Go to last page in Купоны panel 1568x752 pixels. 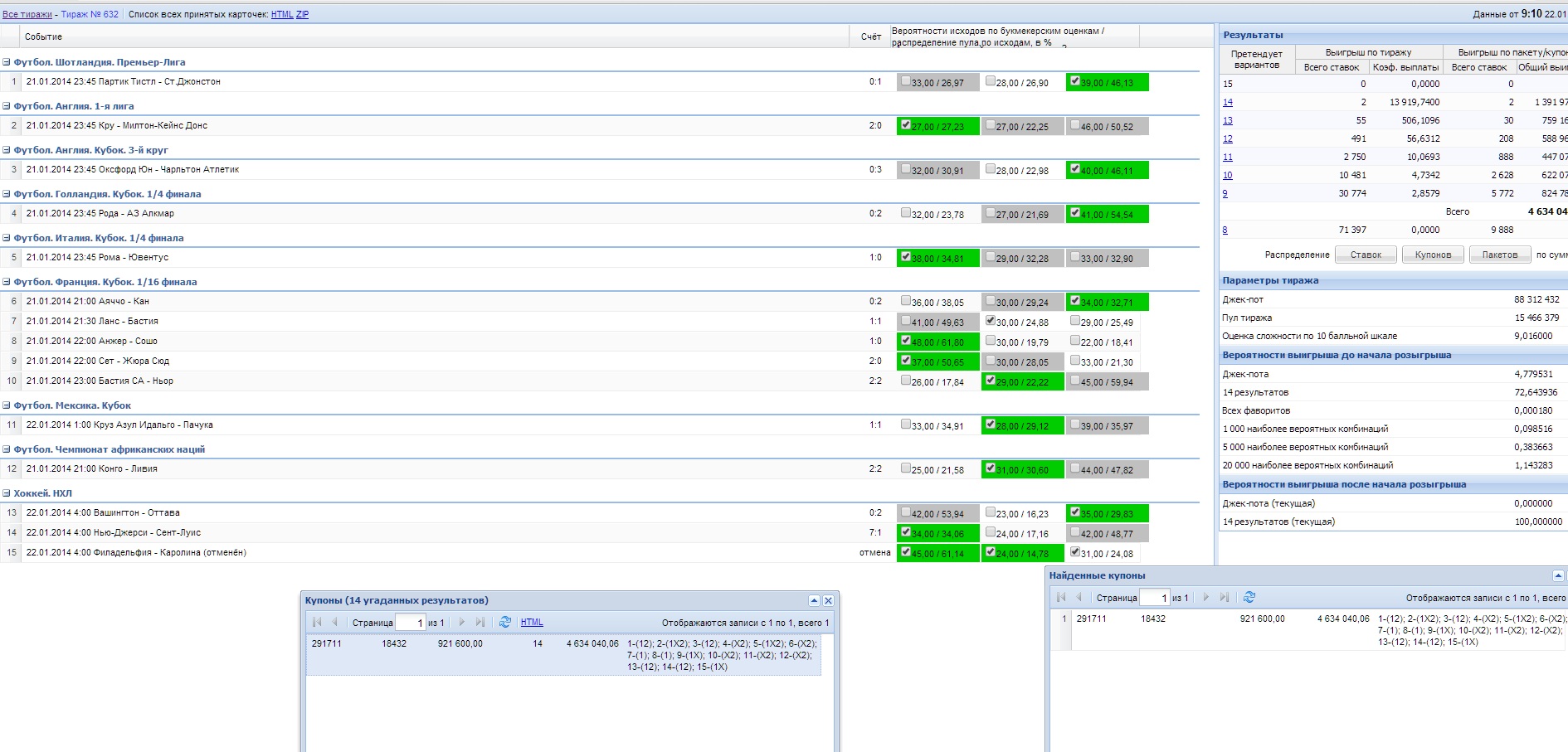480,622
